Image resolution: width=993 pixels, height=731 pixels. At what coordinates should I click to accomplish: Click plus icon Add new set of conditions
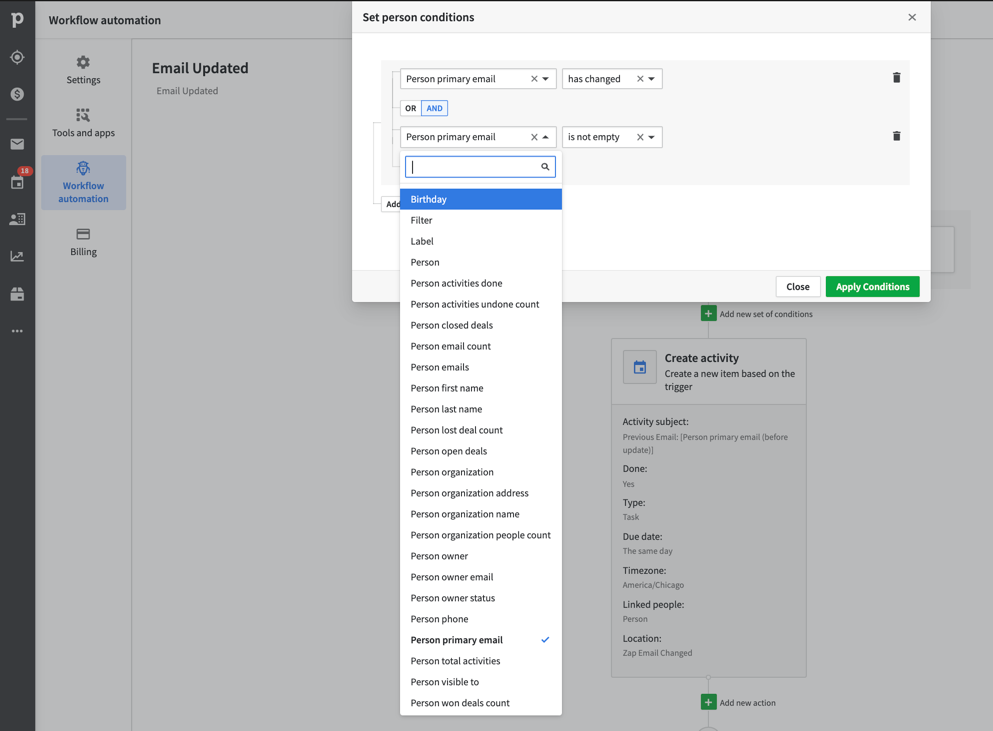coord(708,314)
